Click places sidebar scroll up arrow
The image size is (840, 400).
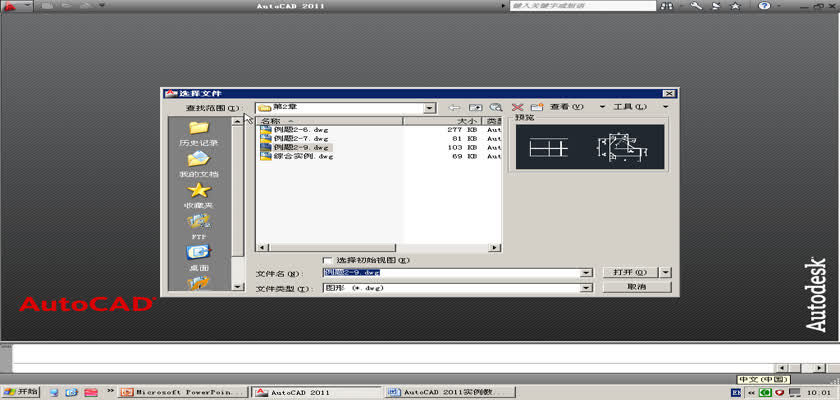pyautogui.click(x=238, y=122)
